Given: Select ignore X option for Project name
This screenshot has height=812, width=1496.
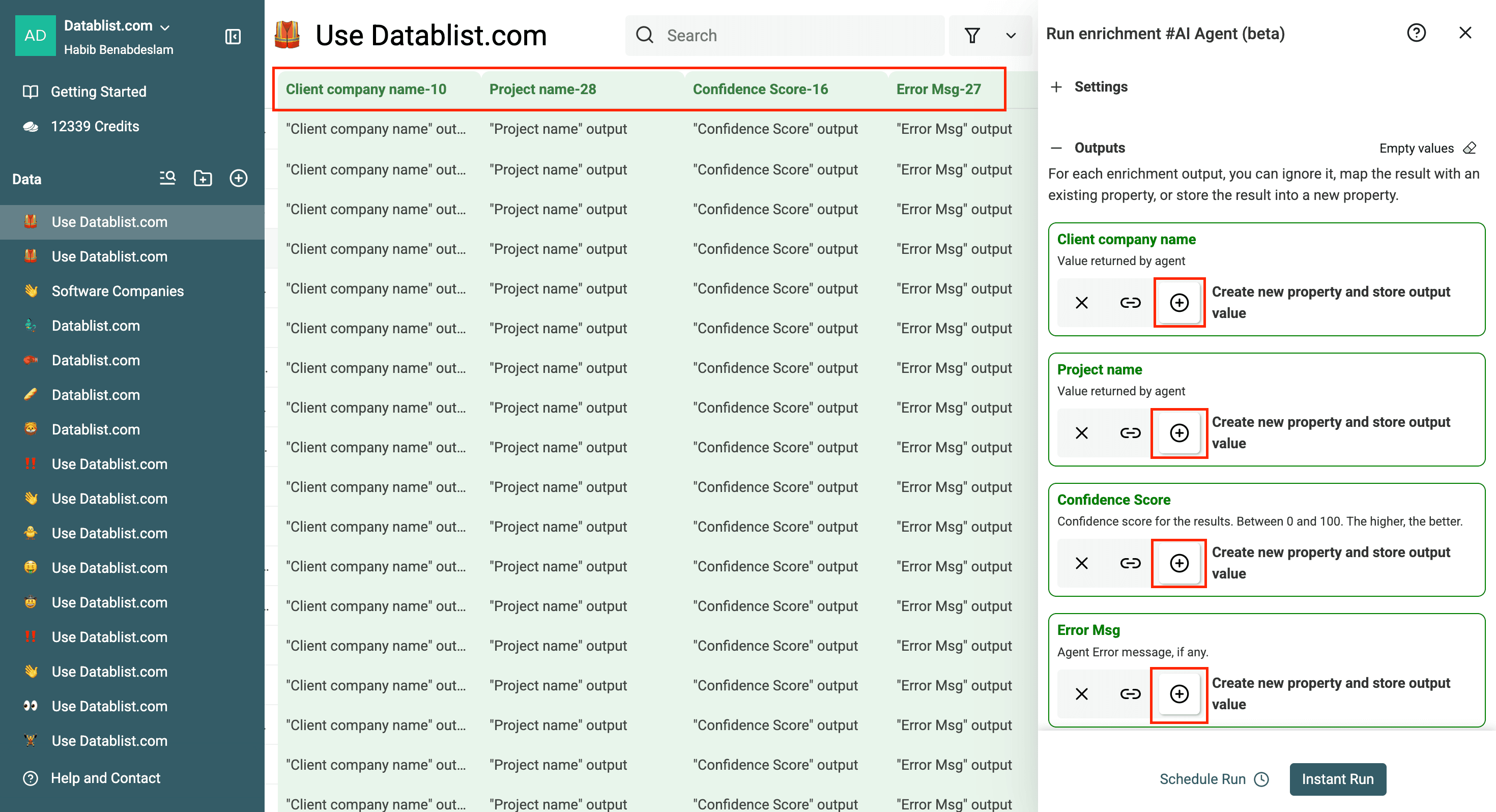Looking at the screenshot, I should (x=1081, y=433).
